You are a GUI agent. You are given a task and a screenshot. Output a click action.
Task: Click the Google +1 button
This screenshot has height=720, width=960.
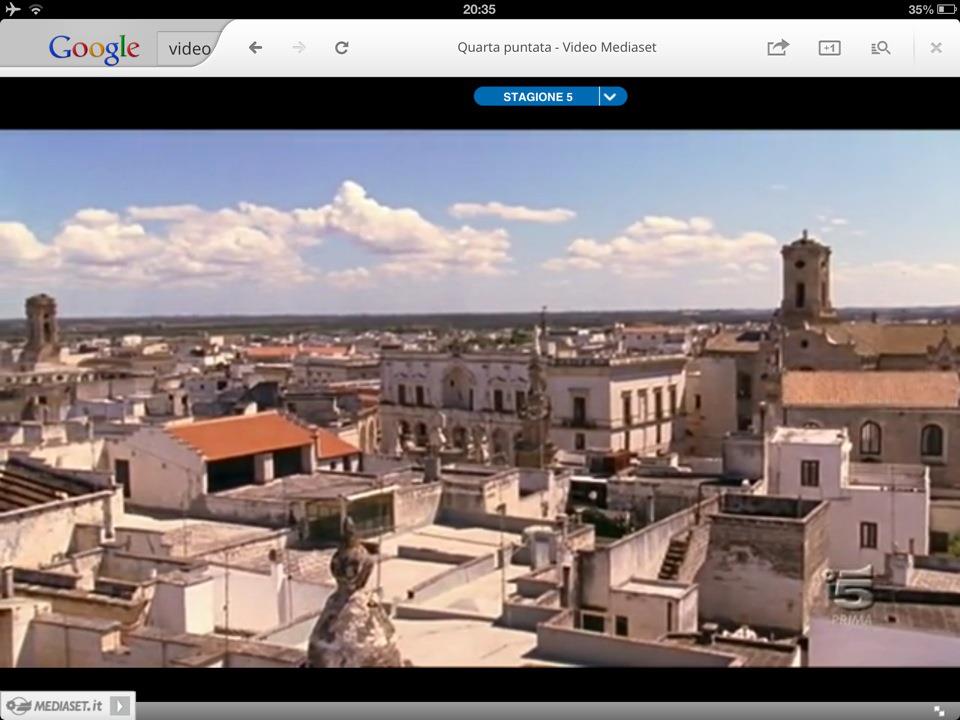[830, 48]
